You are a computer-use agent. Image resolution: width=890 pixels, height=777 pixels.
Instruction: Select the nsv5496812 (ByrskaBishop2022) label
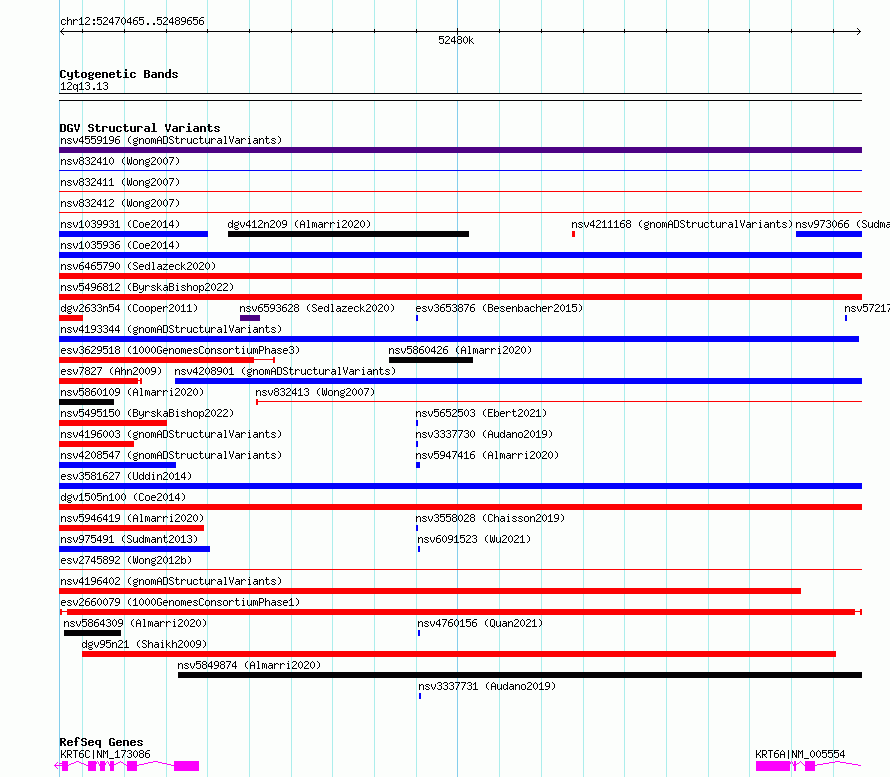pos(147,287)
